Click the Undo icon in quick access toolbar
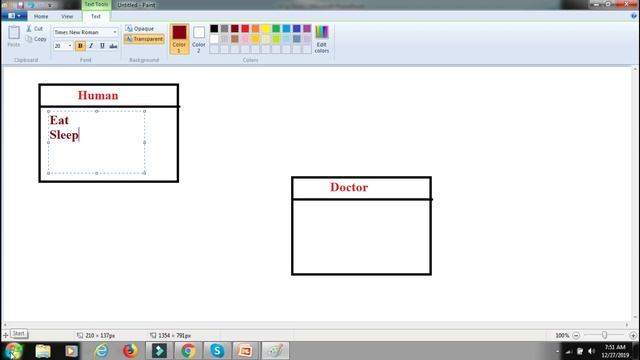Screen dimensions: 640x360 click(x=31, y=5)
